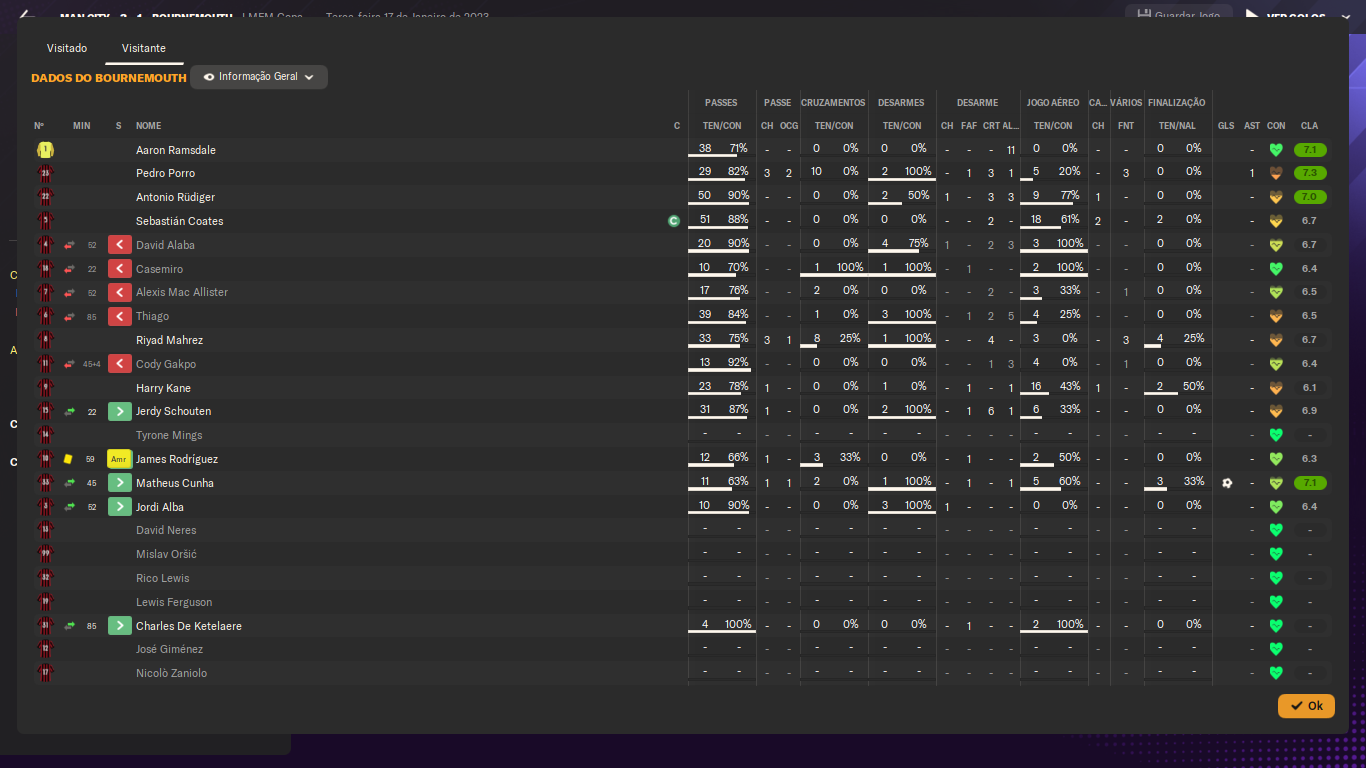Click the eye icon in Informação Geral
This screenshot has height=768, width=1366.
tap(209, 77)
